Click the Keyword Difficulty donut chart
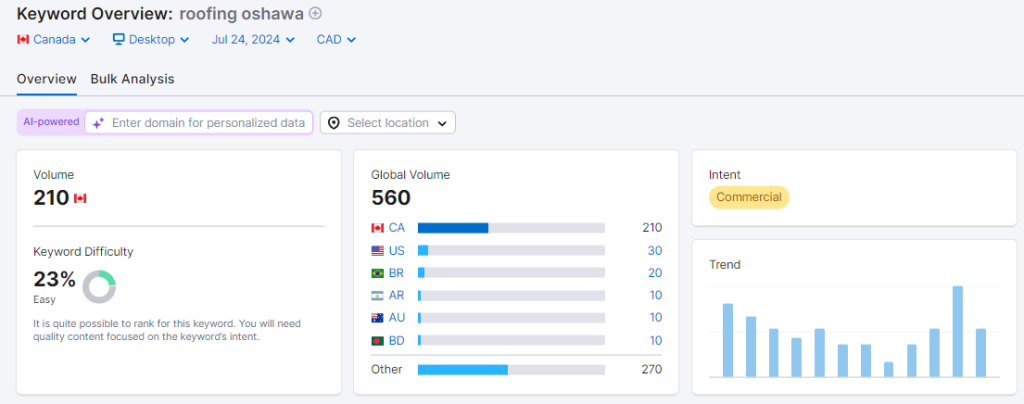 [99, 287]
